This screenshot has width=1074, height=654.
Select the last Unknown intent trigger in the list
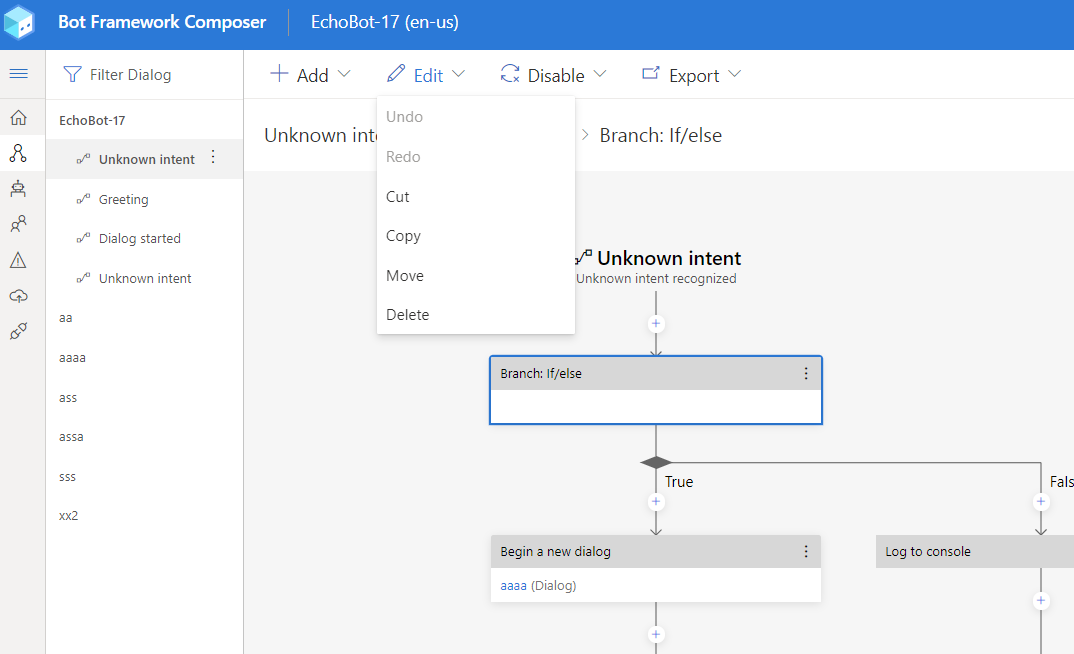[x=145, y=279]
